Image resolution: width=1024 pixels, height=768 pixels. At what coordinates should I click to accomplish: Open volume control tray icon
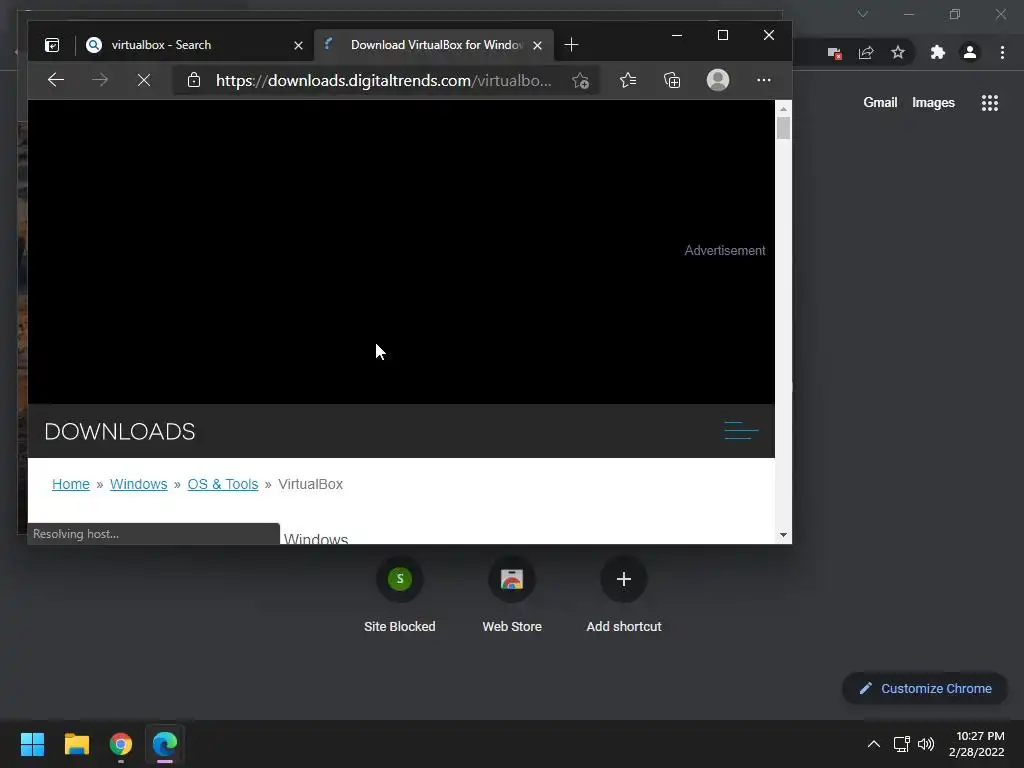click(x=925, y=744)
